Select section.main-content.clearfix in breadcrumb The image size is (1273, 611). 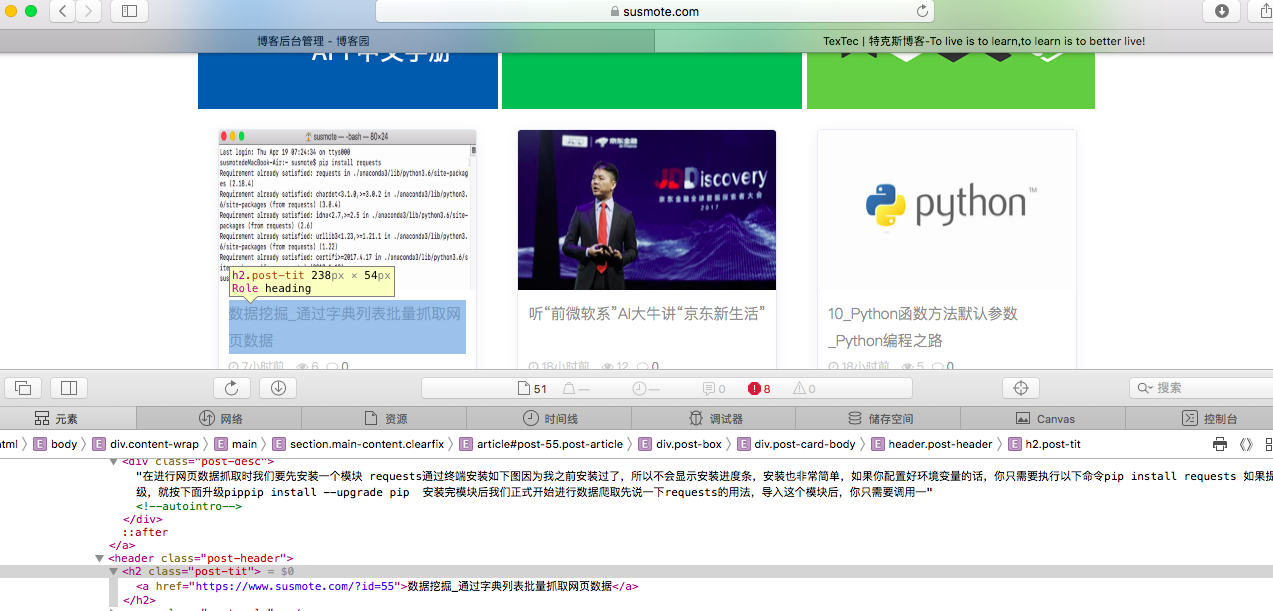pyautogui.click(x=359, y=444)
